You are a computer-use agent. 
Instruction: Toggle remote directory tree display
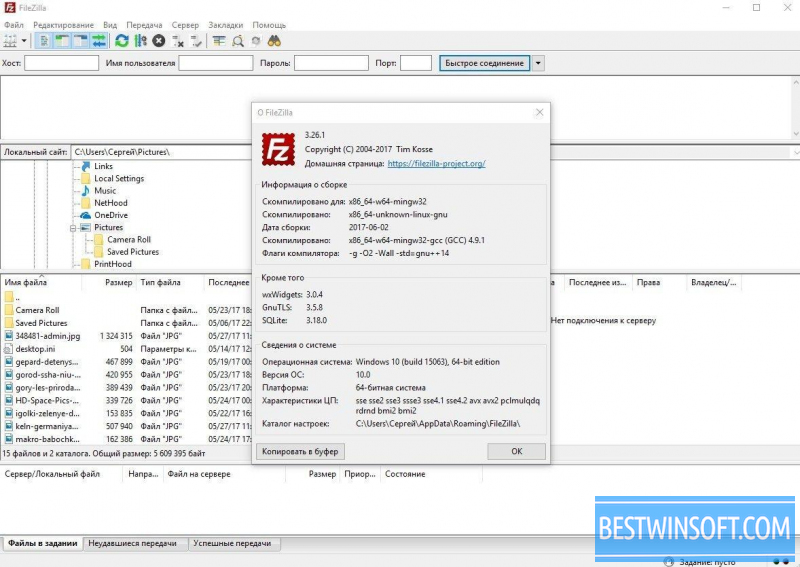(81, 41)
